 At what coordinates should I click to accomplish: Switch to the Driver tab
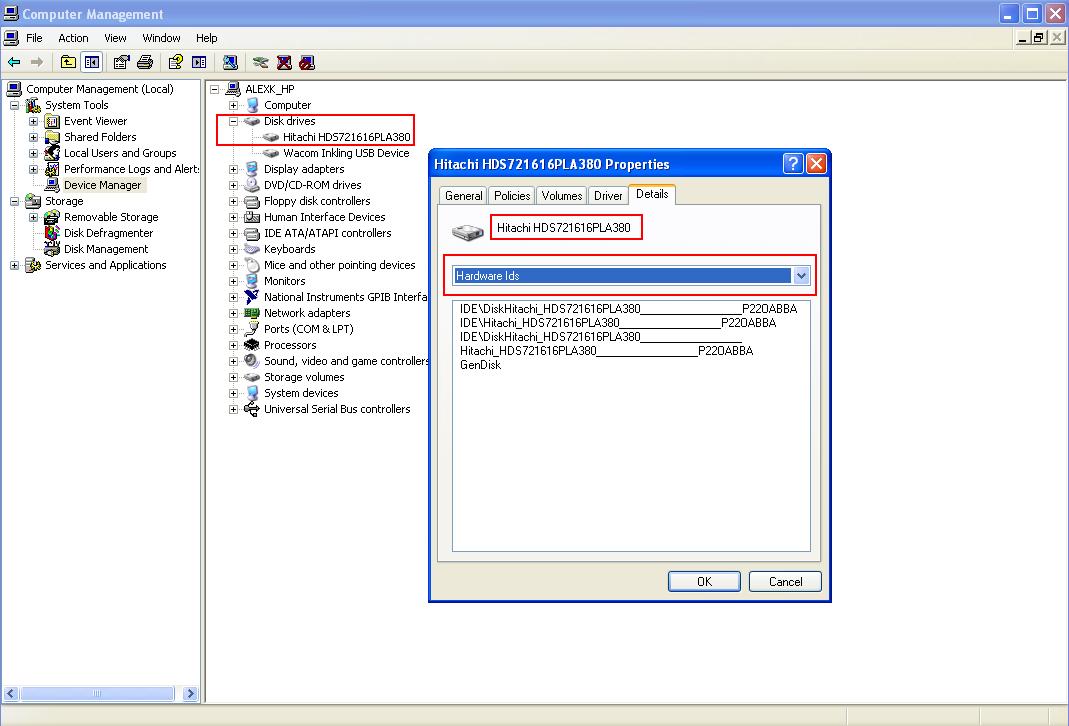[608, 195]
